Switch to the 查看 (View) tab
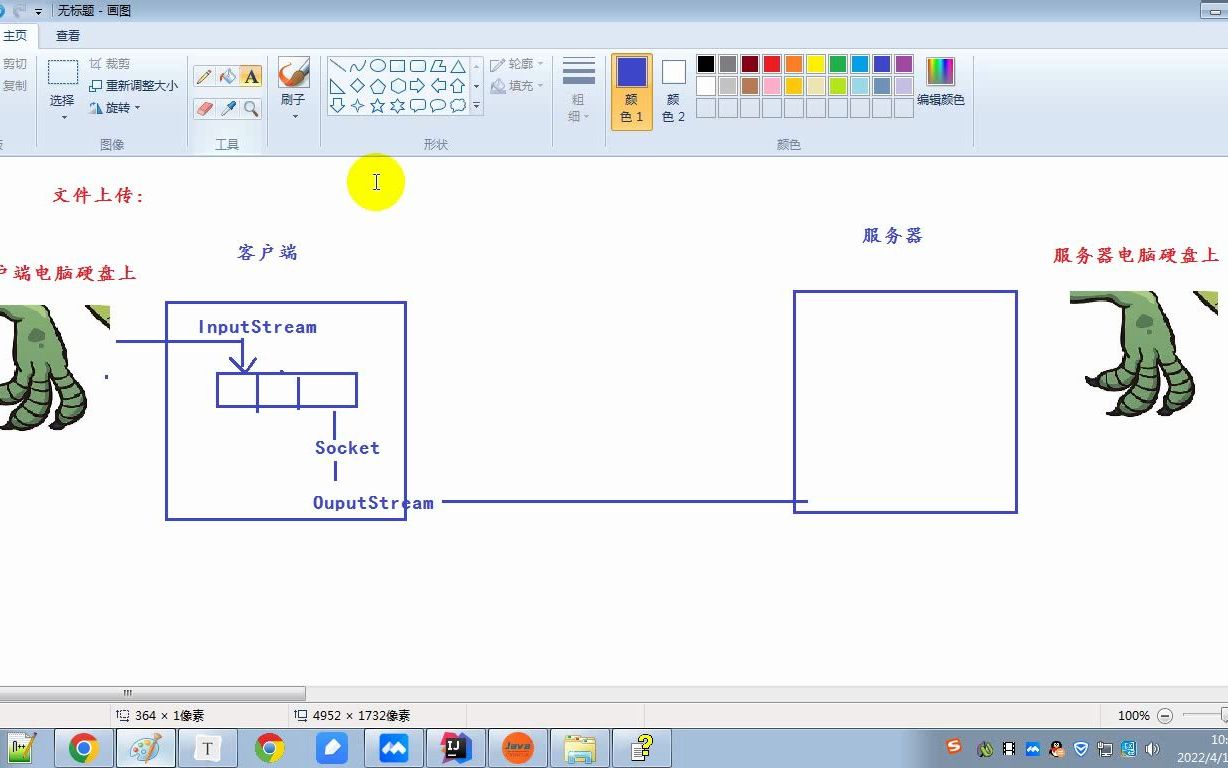This screenshot has width=1228, height=768. click(x=67, y=35)
